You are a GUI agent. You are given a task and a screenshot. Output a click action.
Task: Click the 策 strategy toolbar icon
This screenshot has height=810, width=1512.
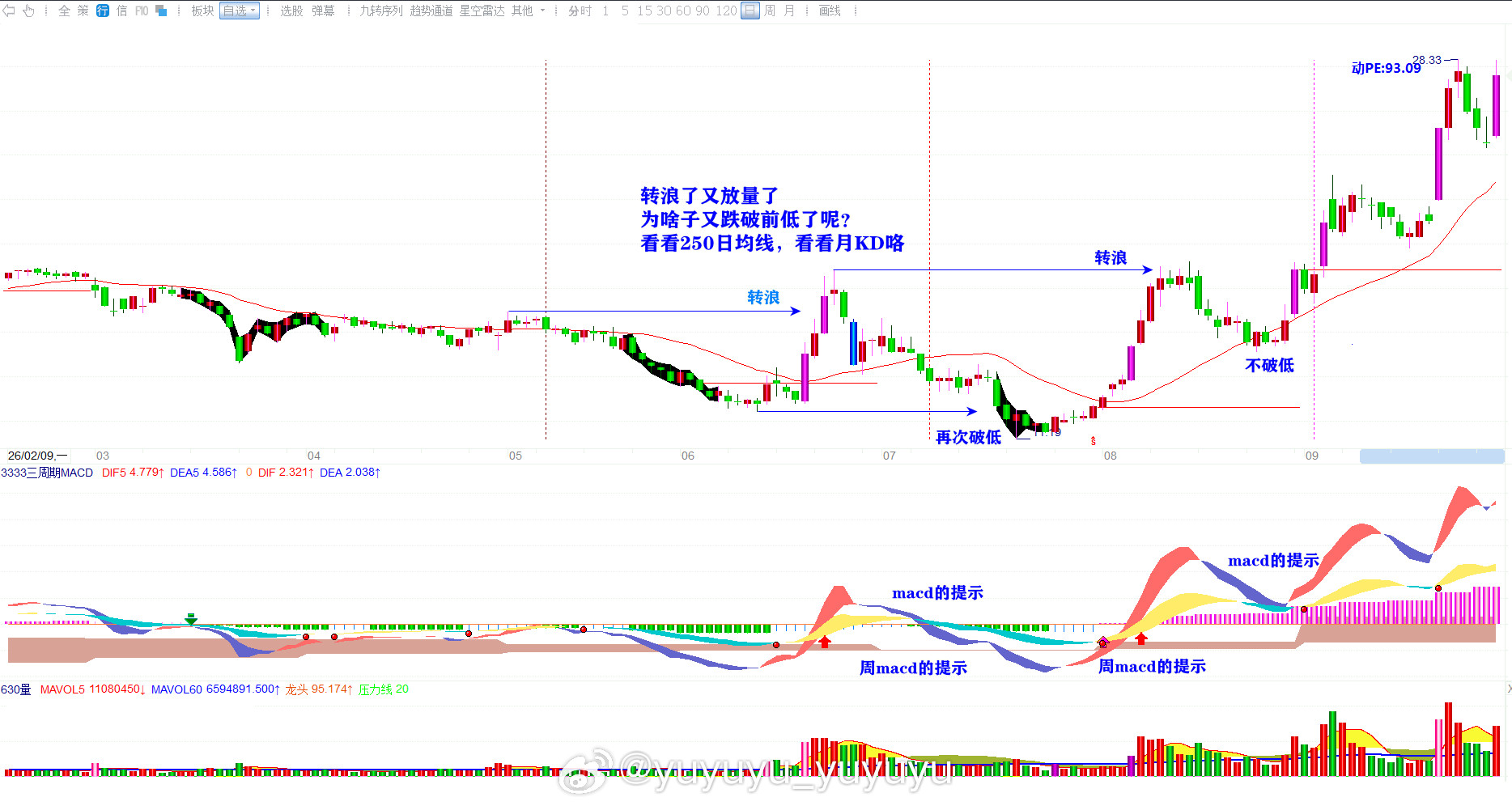(83, 11)
